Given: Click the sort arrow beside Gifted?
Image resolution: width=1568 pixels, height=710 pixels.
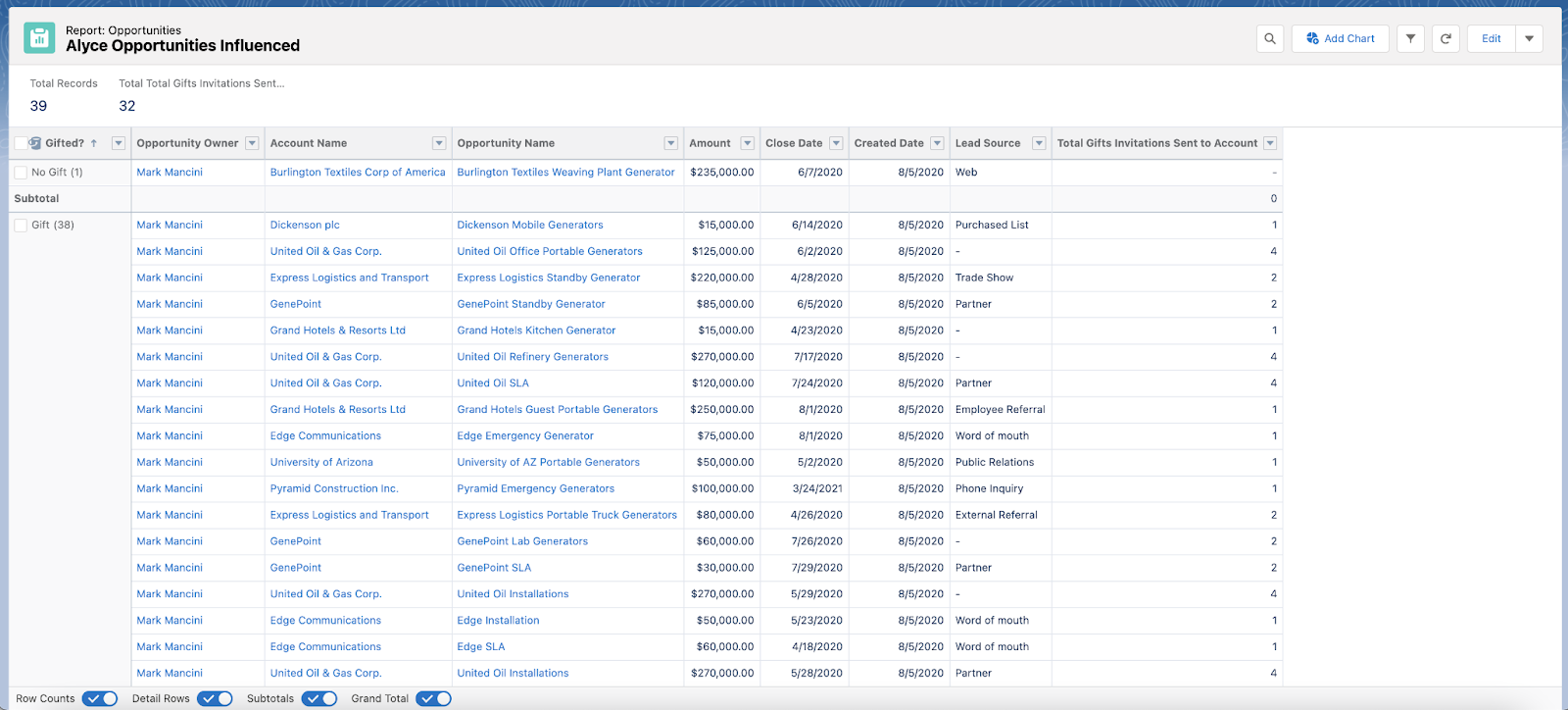Looking at the screenshot, I should tap(94, 143).
